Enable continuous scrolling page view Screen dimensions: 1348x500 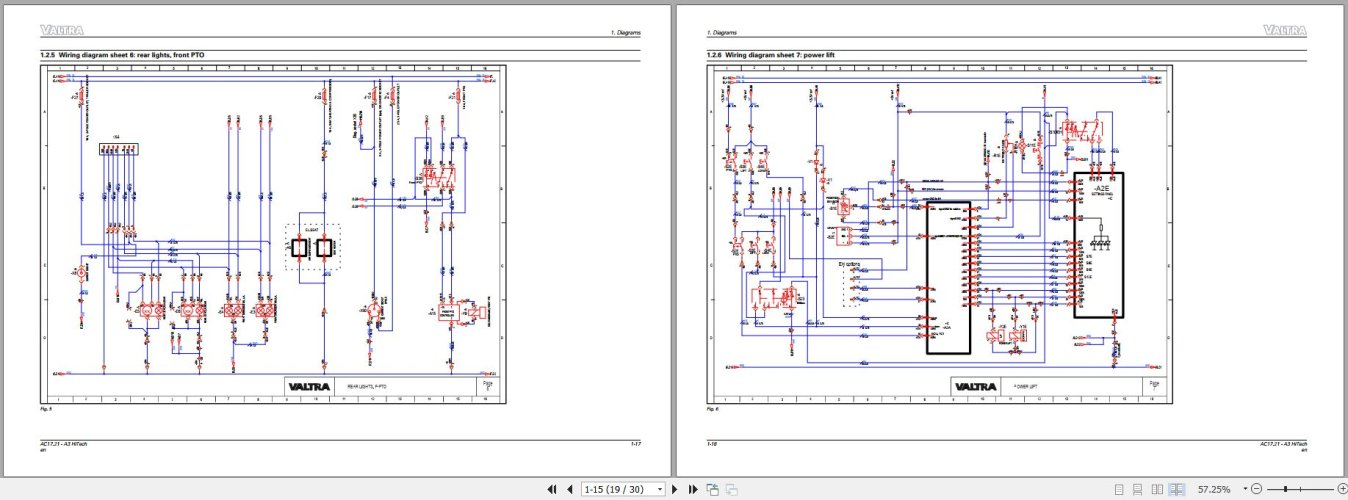click(1138, 489)
